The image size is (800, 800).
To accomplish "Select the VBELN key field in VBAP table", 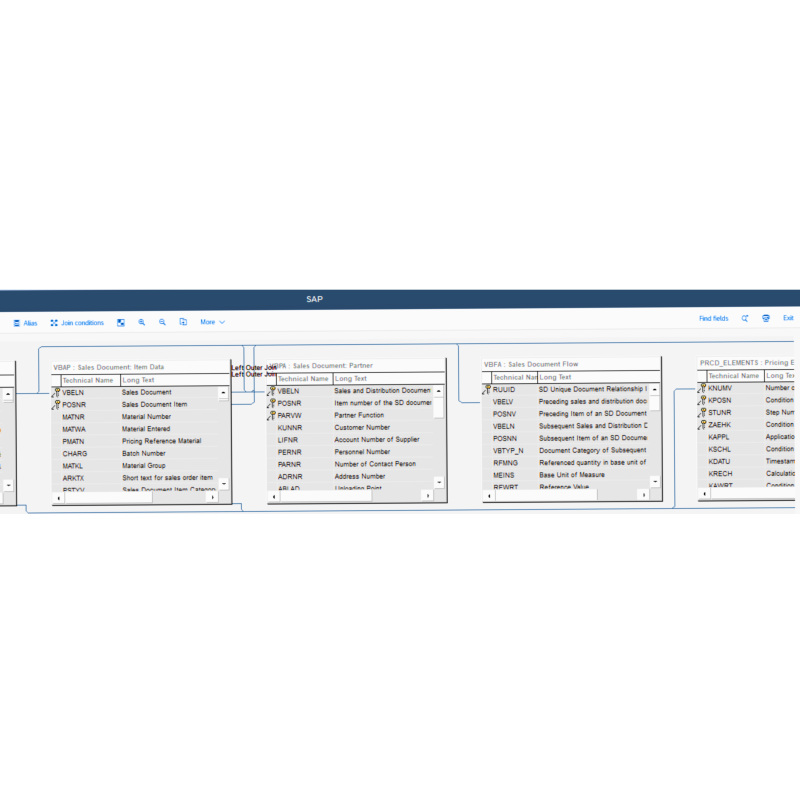I will click(74, 393).
